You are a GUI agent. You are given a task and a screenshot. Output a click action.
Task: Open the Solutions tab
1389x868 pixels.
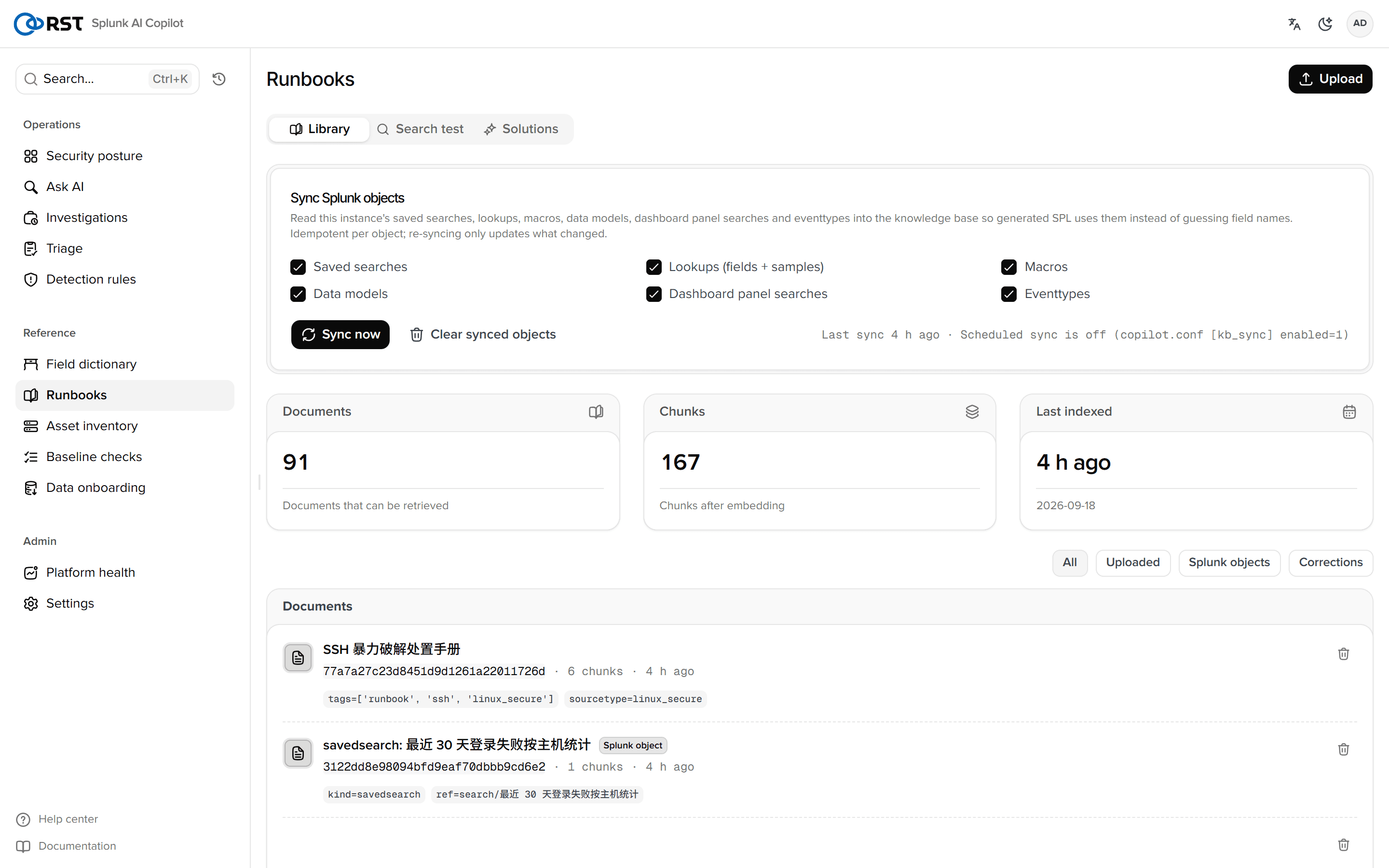click(521, 129)
